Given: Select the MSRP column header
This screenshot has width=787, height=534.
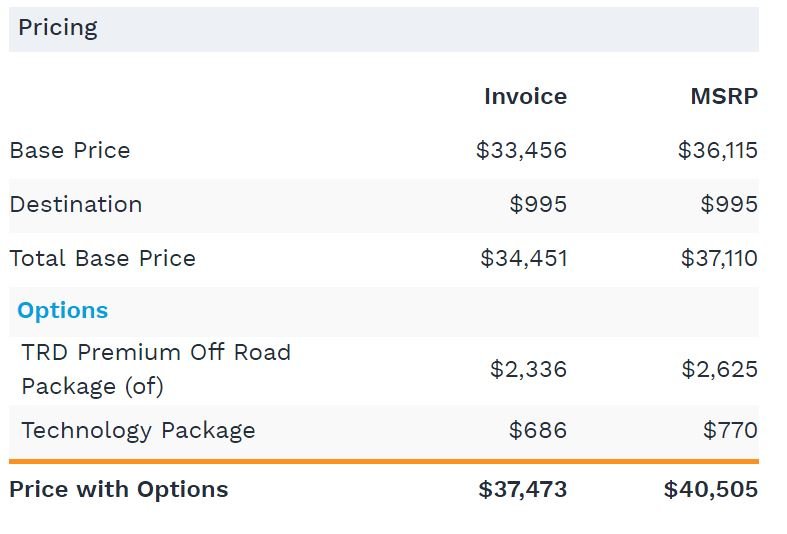Looking at the screenshot, I should click(724, 96).
